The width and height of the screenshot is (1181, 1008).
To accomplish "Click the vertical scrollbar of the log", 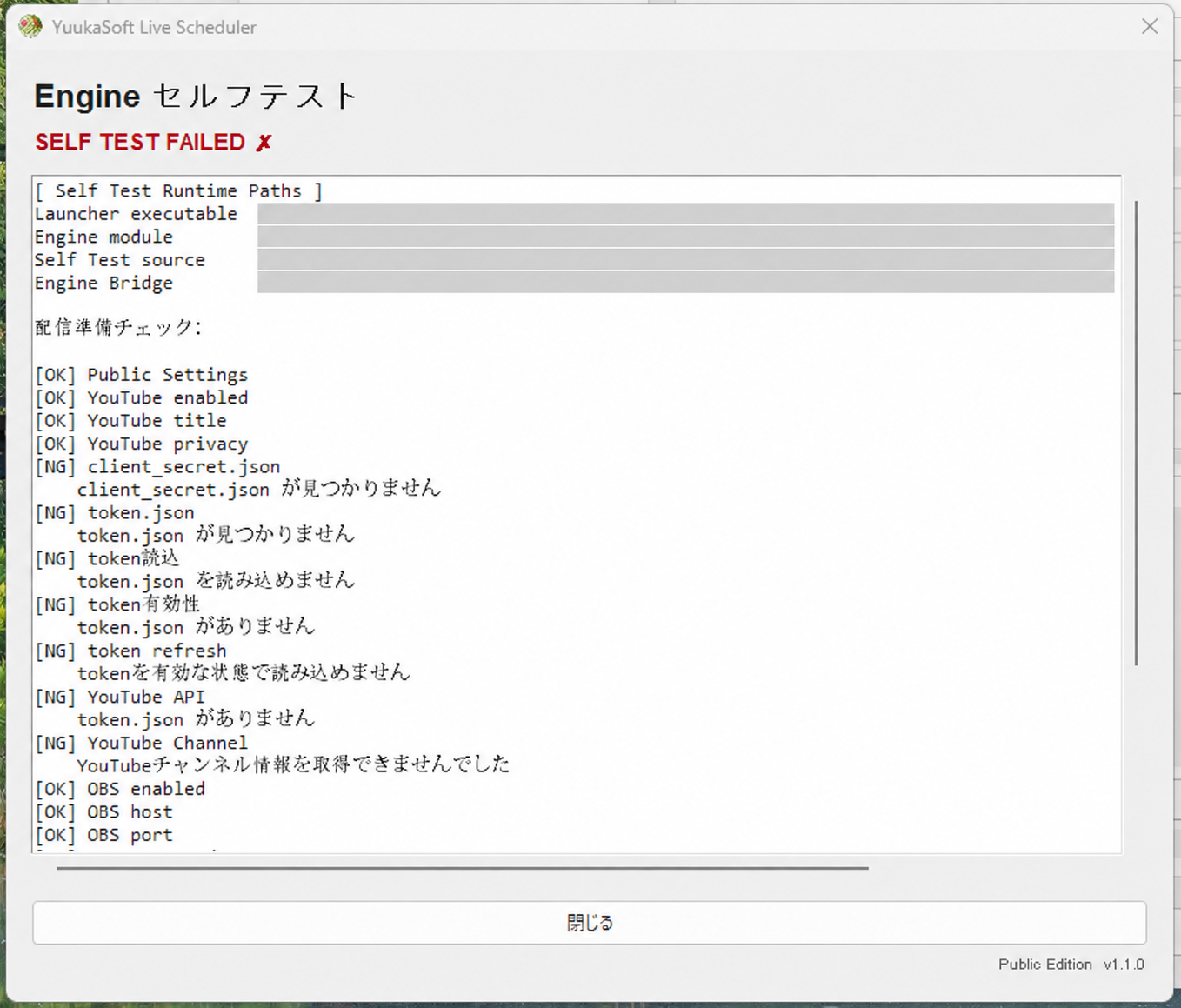I will point(1136,433).
